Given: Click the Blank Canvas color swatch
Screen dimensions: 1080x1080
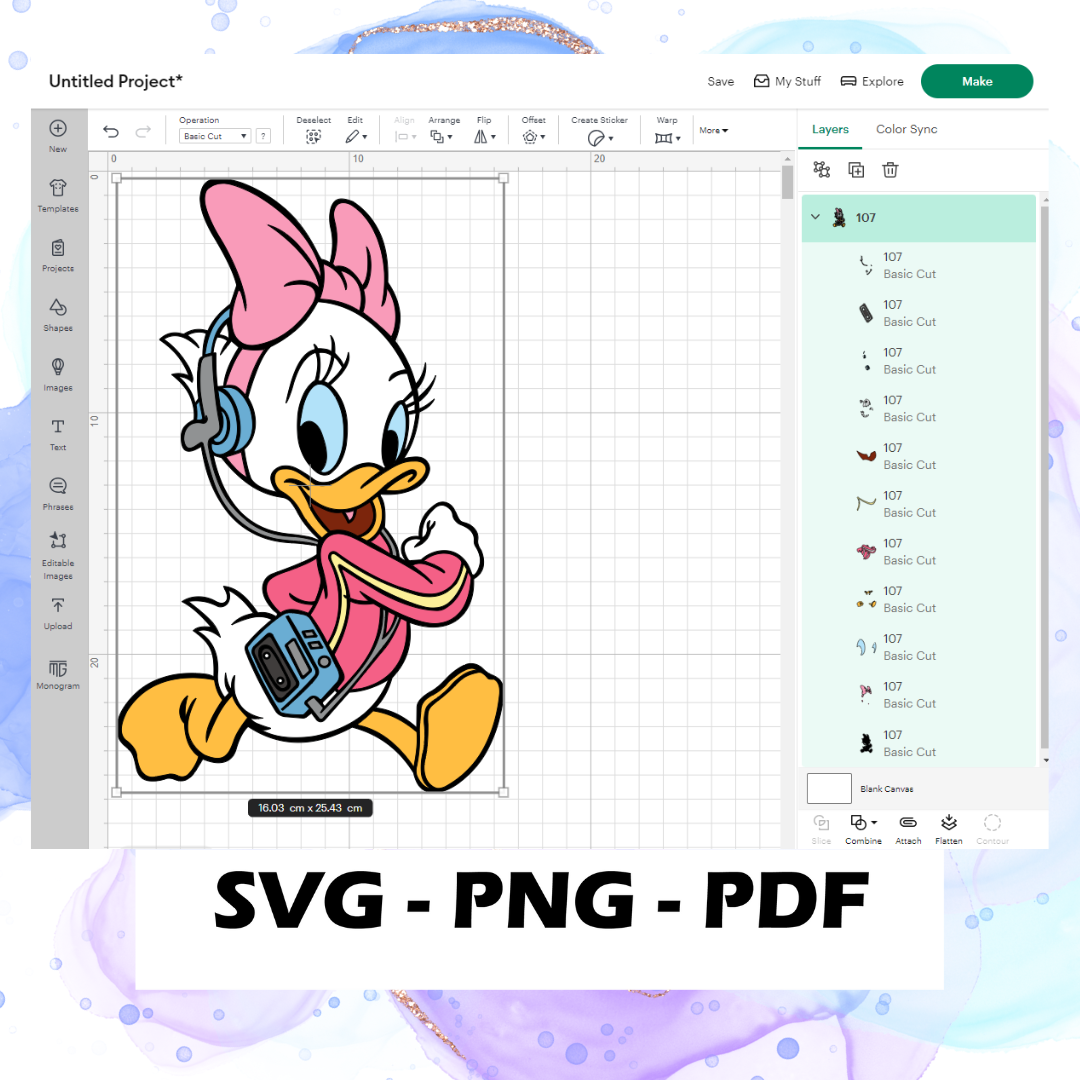Looking at the screenshot, I should (x=829, y=789).
